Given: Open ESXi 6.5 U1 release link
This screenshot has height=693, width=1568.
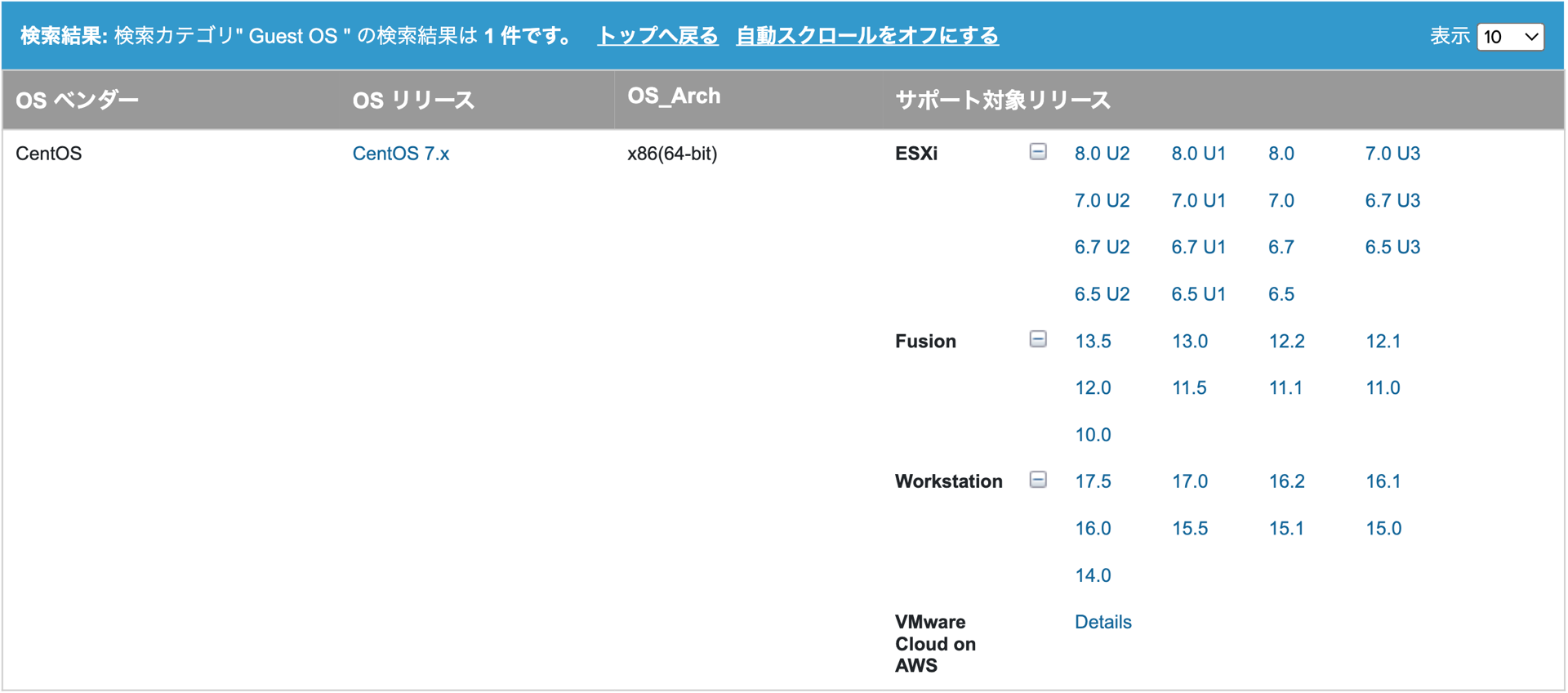Looking at the screenshot, I should [x=1198, y=294].
